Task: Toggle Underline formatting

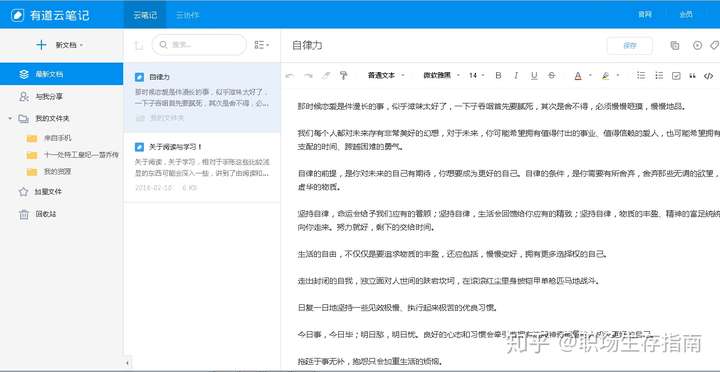Action: [x=534, y=76]
